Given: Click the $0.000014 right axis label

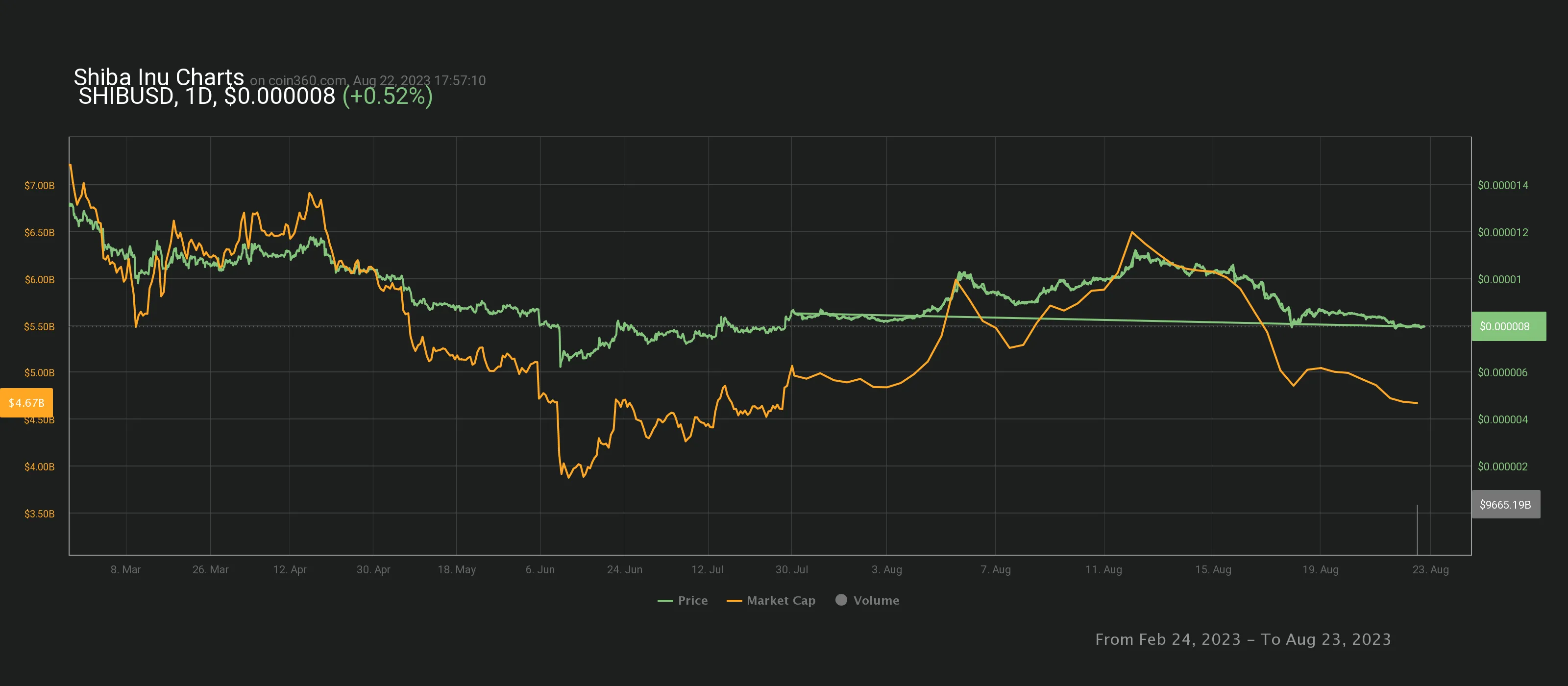Looking at the screenshot, I should coord(1502,185).
